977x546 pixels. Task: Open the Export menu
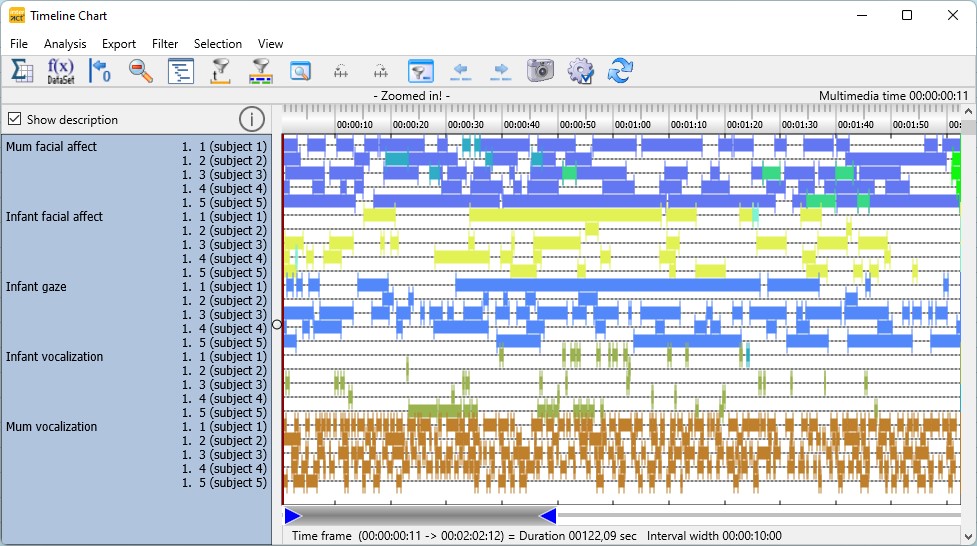click(118, 44)
